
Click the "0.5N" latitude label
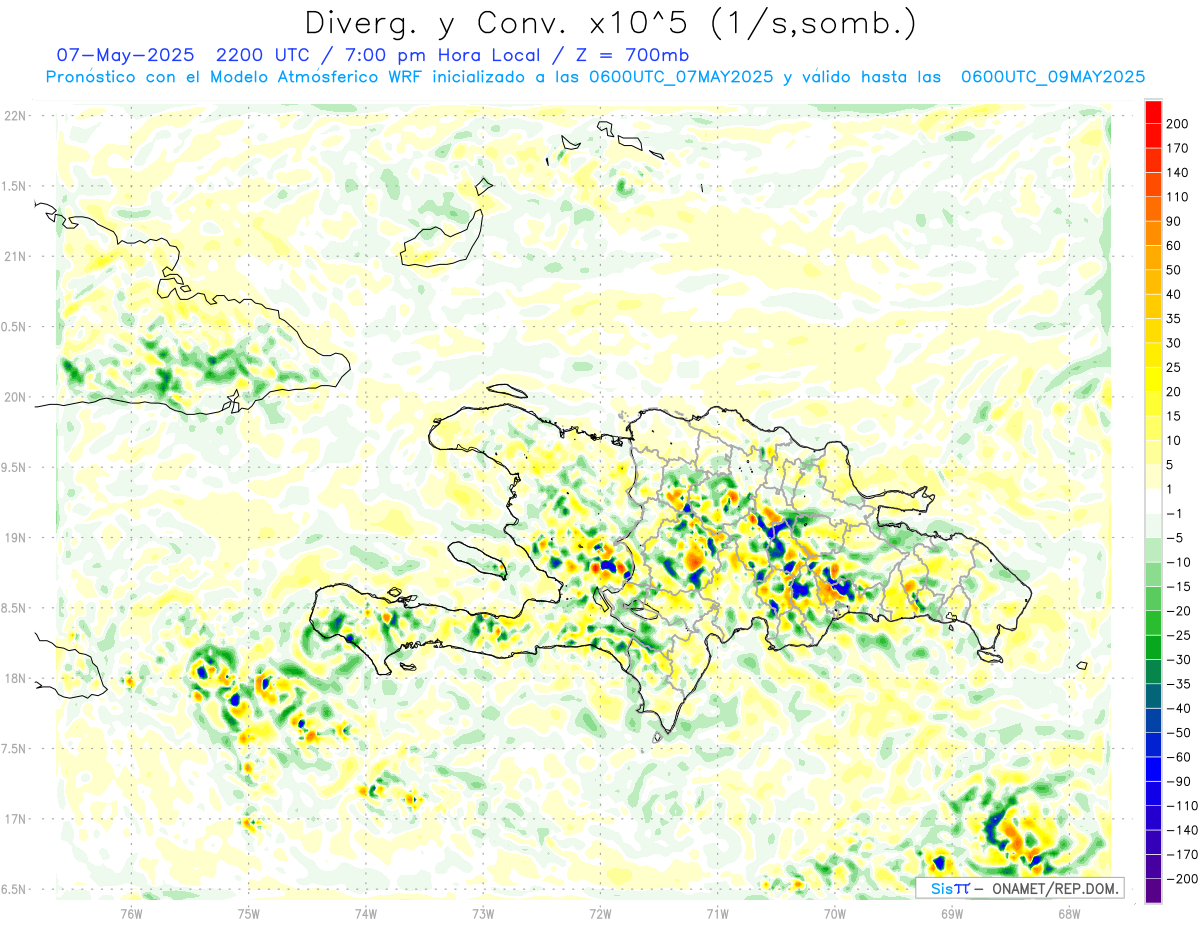tap(15, 327)
